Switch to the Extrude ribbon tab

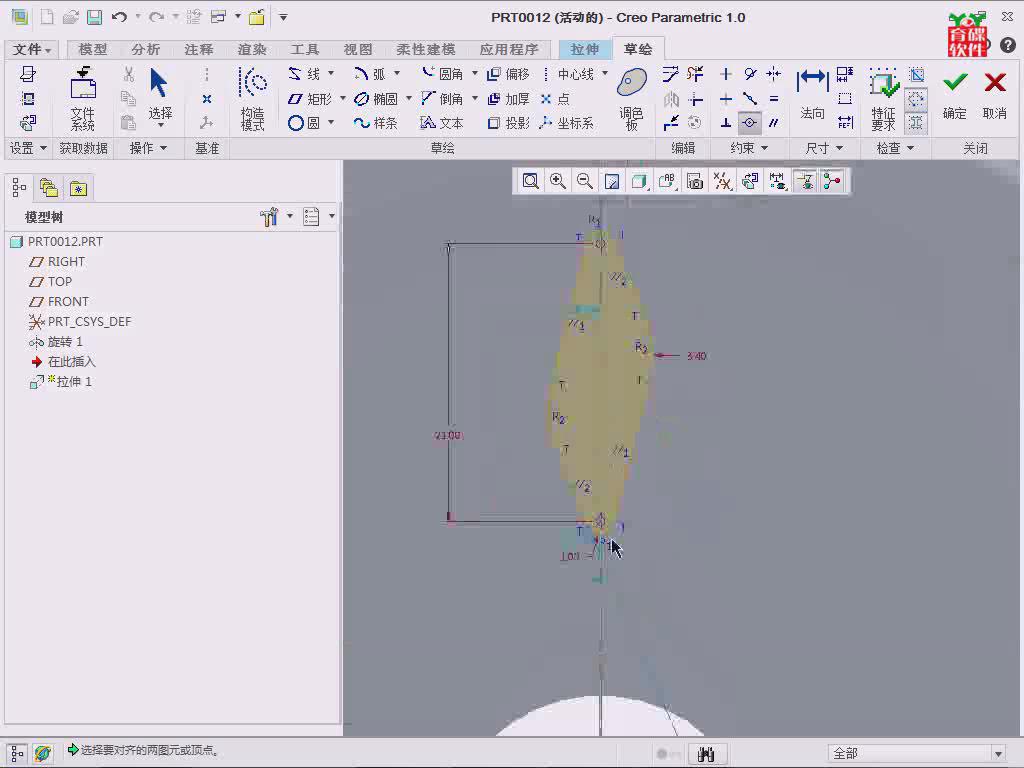coord(584,50)
